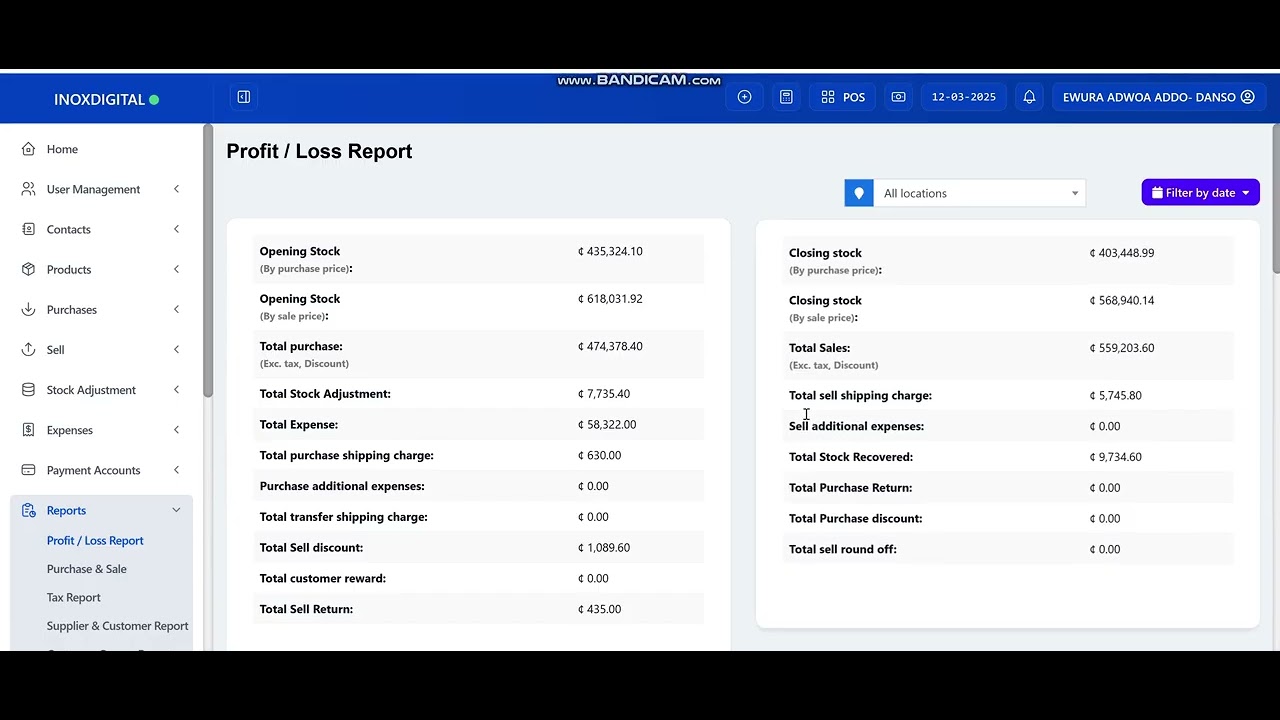The width and height of the screenshot is (1280, 720).
Task: Click the Reports menu item
Action: tap(101, 510)
